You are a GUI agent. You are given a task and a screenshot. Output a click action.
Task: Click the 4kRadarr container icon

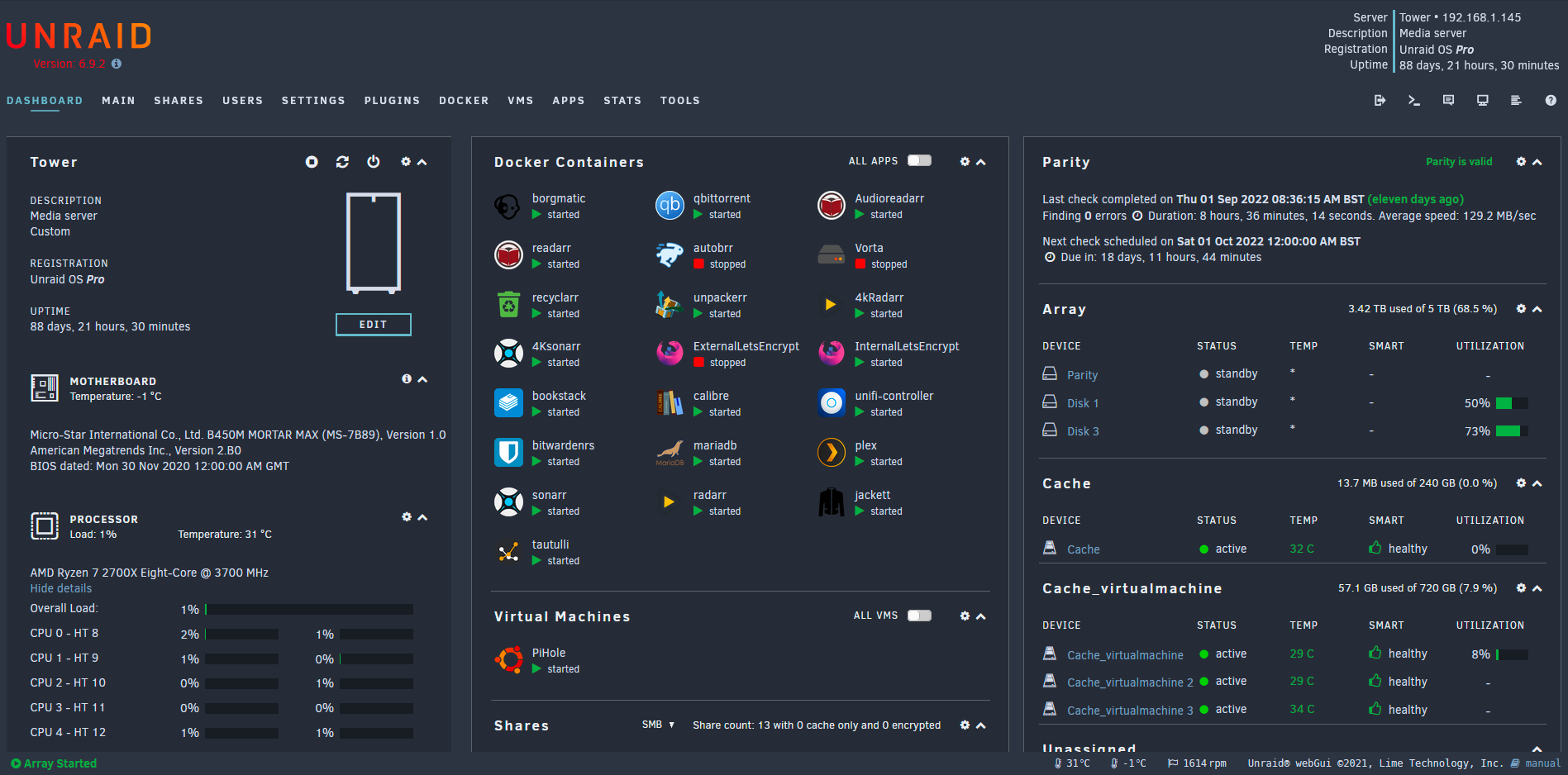point(832,305)
